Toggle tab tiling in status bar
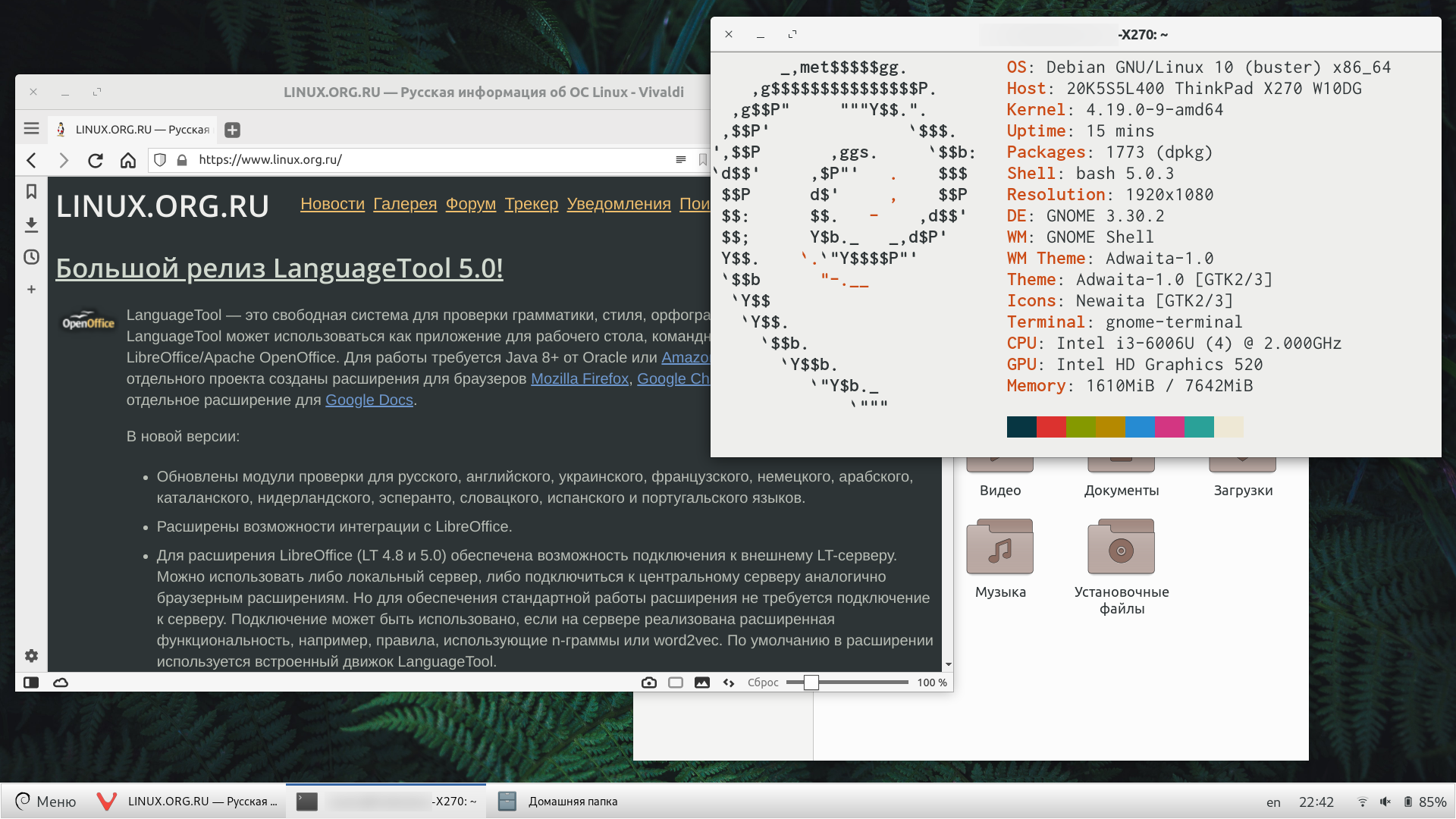 [x=676, y=682]
